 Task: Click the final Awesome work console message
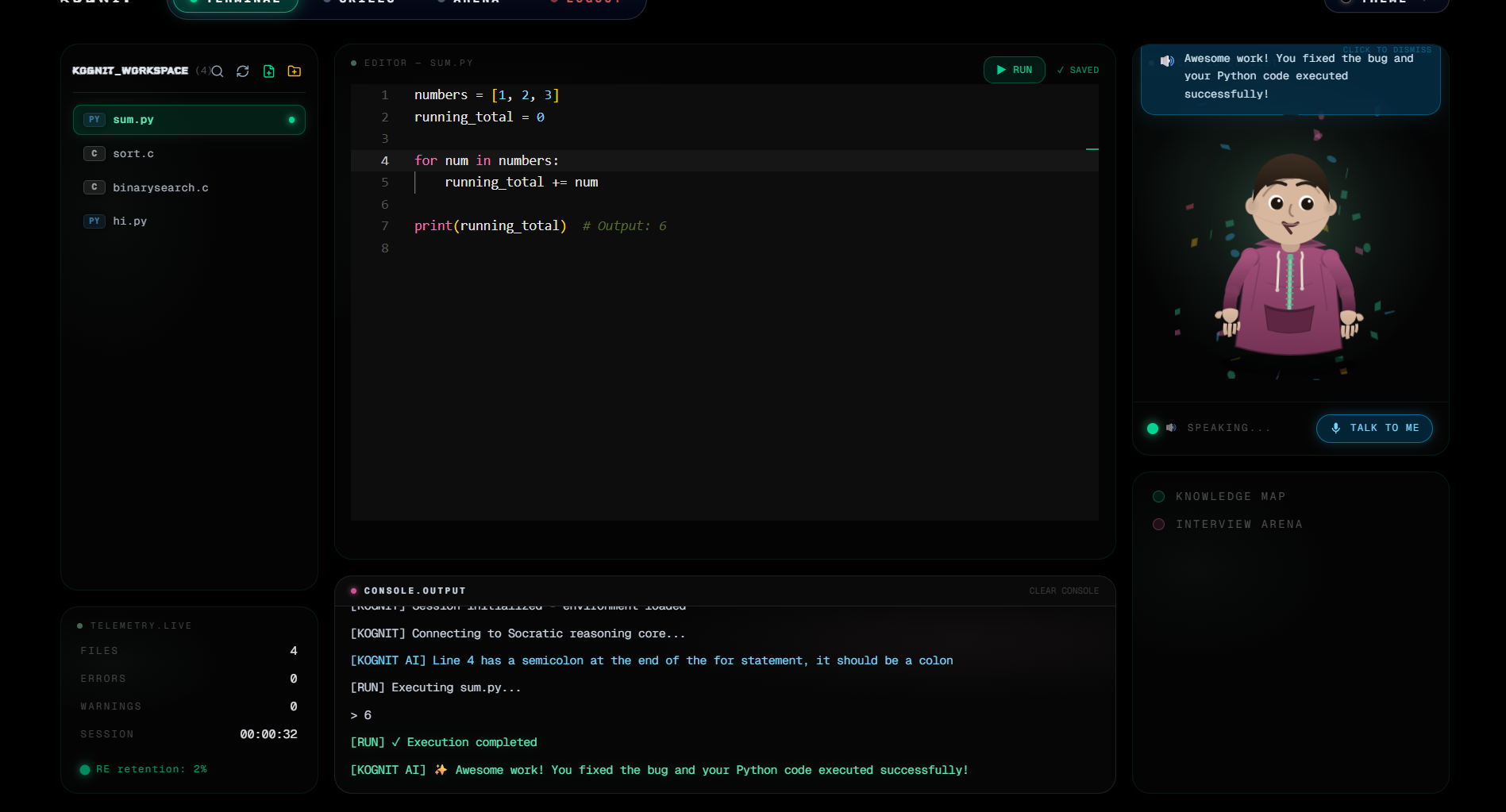[659, 771]
